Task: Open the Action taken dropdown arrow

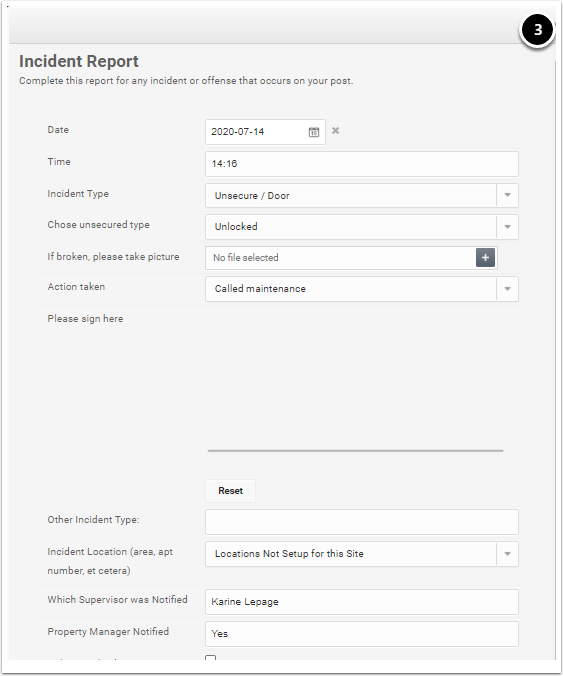Action: pyautogui.click(x=507, y=289)
